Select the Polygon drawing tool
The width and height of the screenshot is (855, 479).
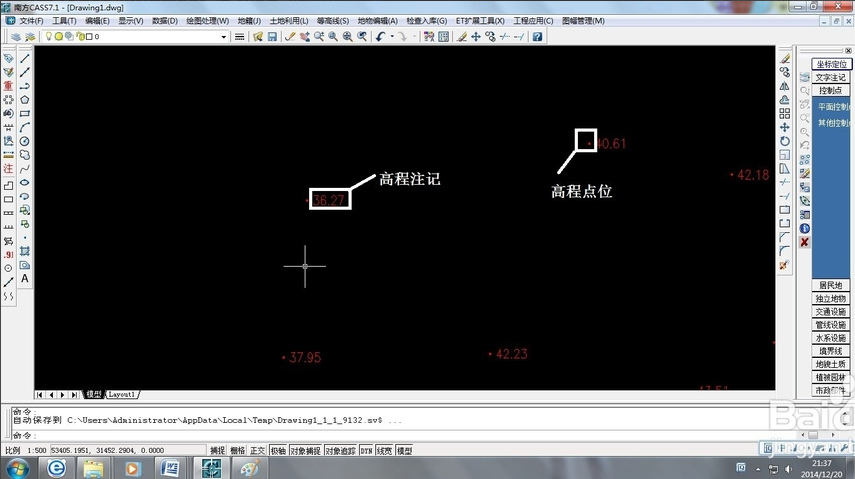click(x=25, y=100)
